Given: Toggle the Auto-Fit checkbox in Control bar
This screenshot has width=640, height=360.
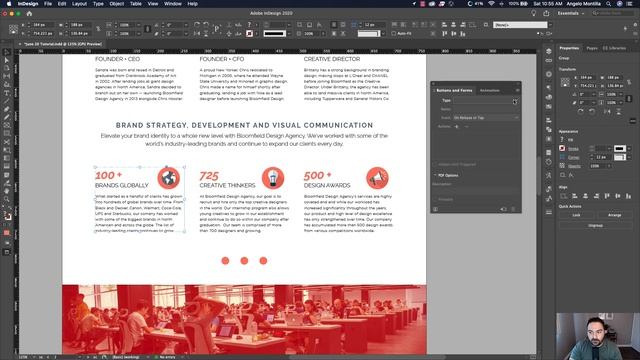Looking at the screenshot, I should tap(393, 33).
